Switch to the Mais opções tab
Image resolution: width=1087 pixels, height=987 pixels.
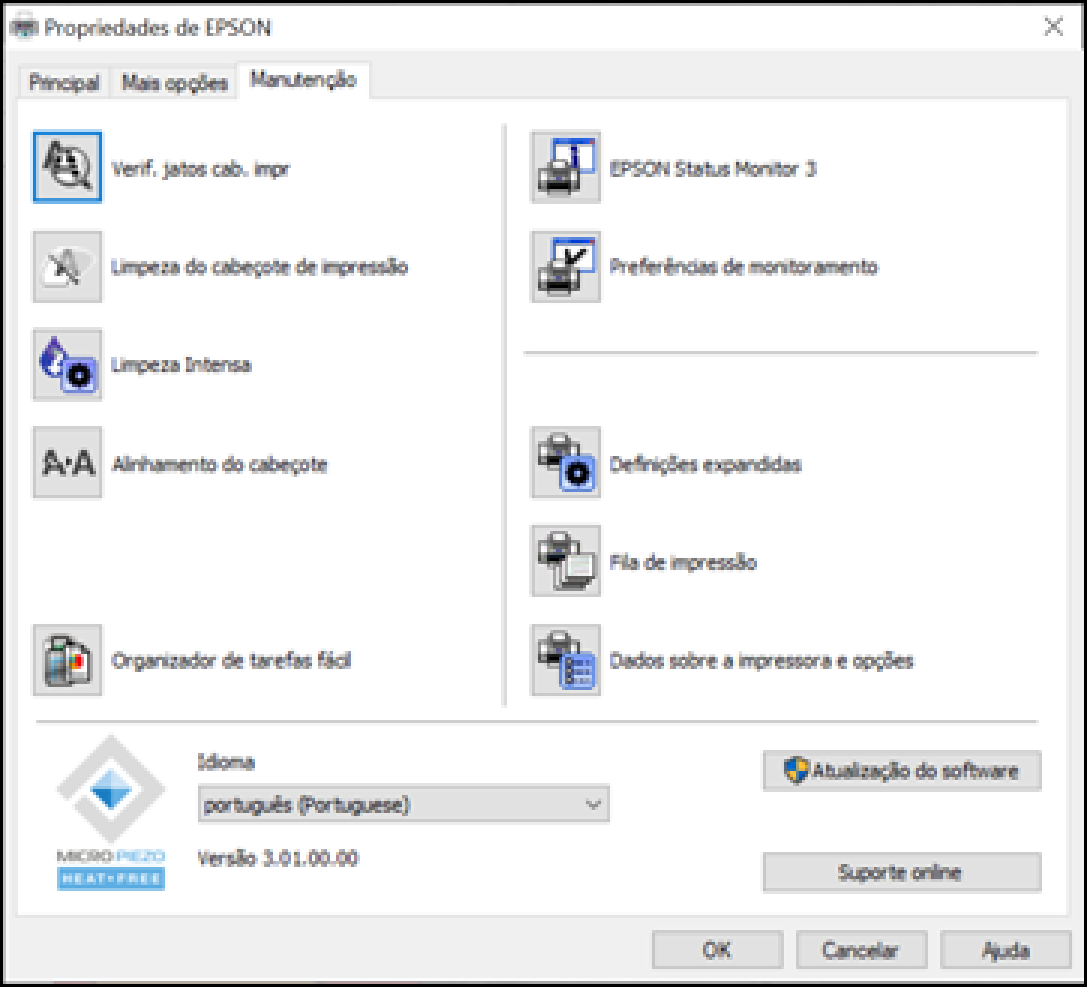coord(174,83)
